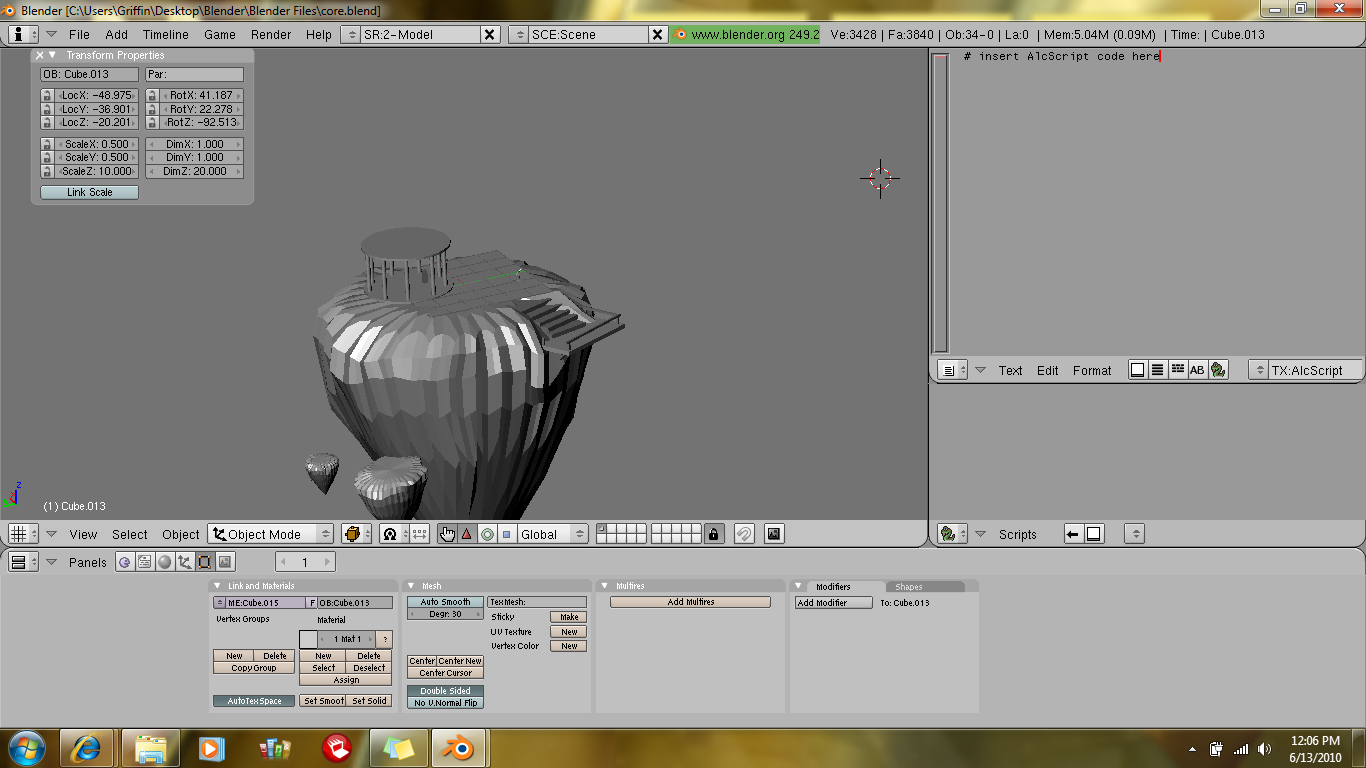Toggle the LocY lock
Screen dimensions: 1366x768
click(x=47, y=109)
